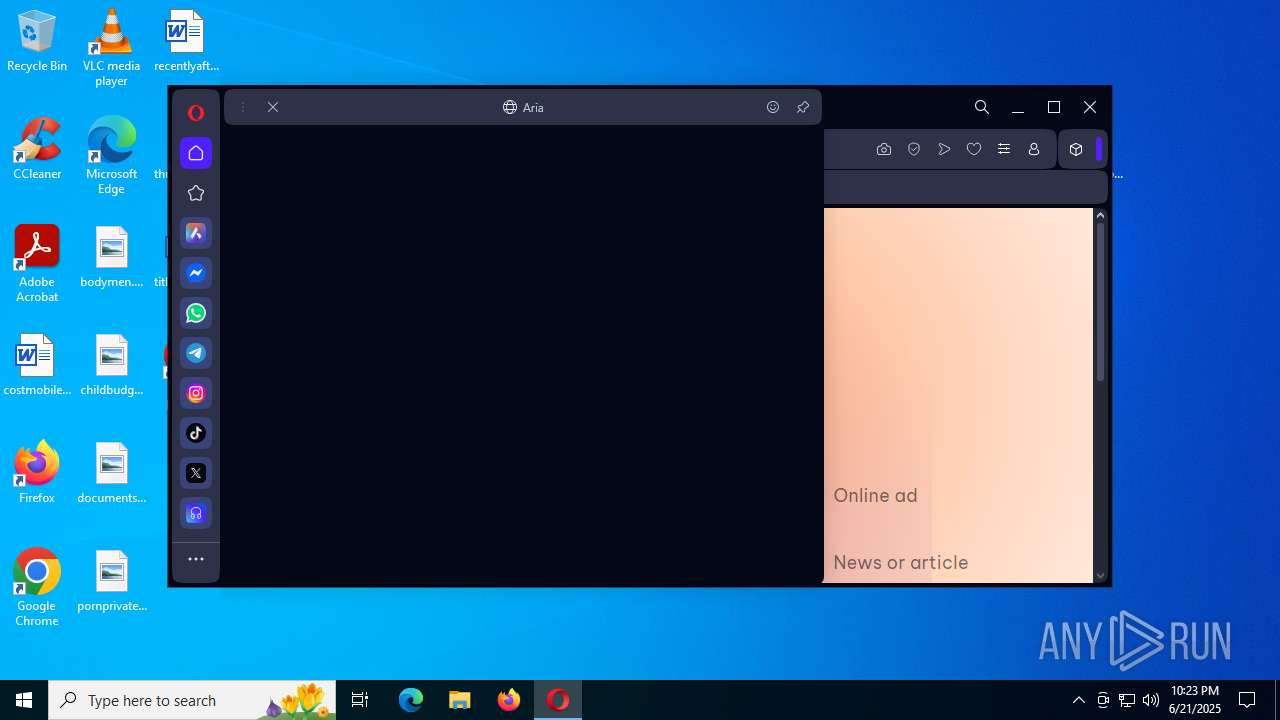Open Facebook Messenger in the sidebar
Image resolution: width=1280 pixels, height=720 pixels.
coord(196,273)
